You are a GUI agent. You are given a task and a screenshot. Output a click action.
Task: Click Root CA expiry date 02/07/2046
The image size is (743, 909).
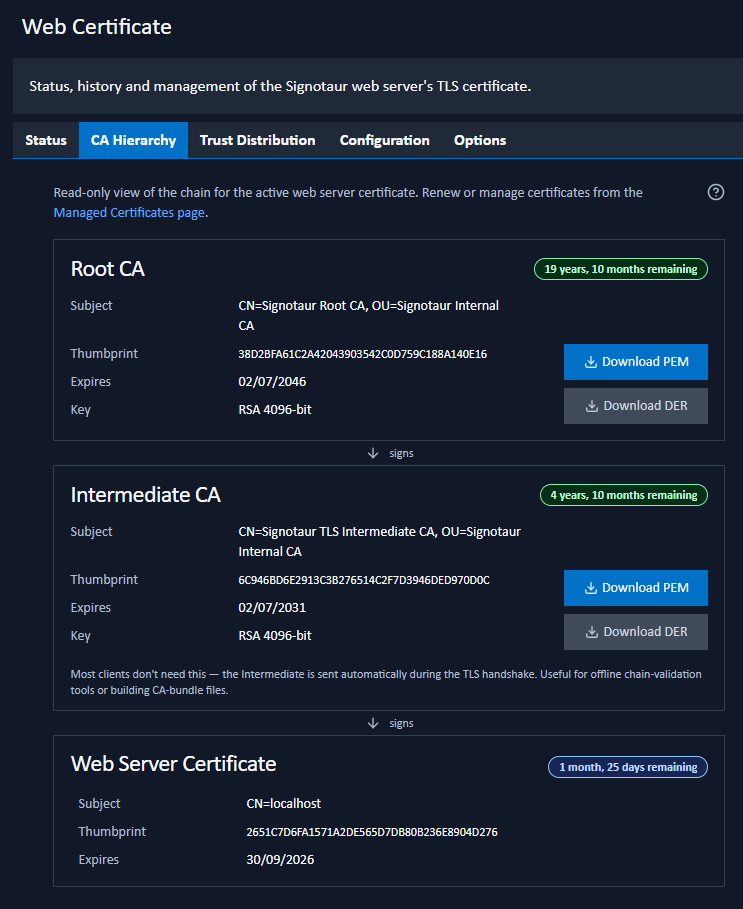pyautogui.click(x=272, y=381)
